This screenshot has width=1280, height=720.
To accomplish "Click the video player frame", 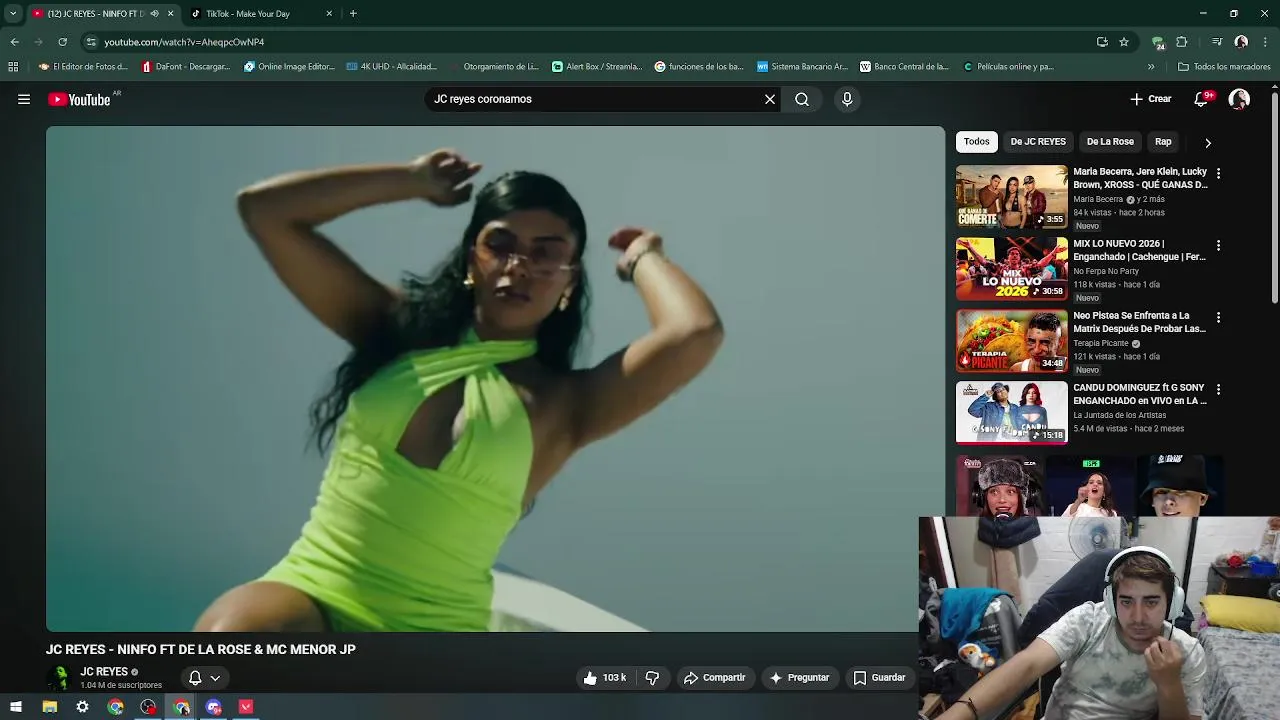I will click(x=495, y=379).
